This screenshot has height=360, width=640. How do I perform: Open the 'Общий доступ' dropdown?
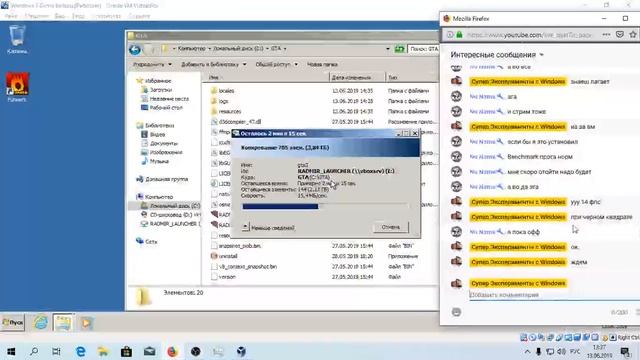[x=276, y=64]
